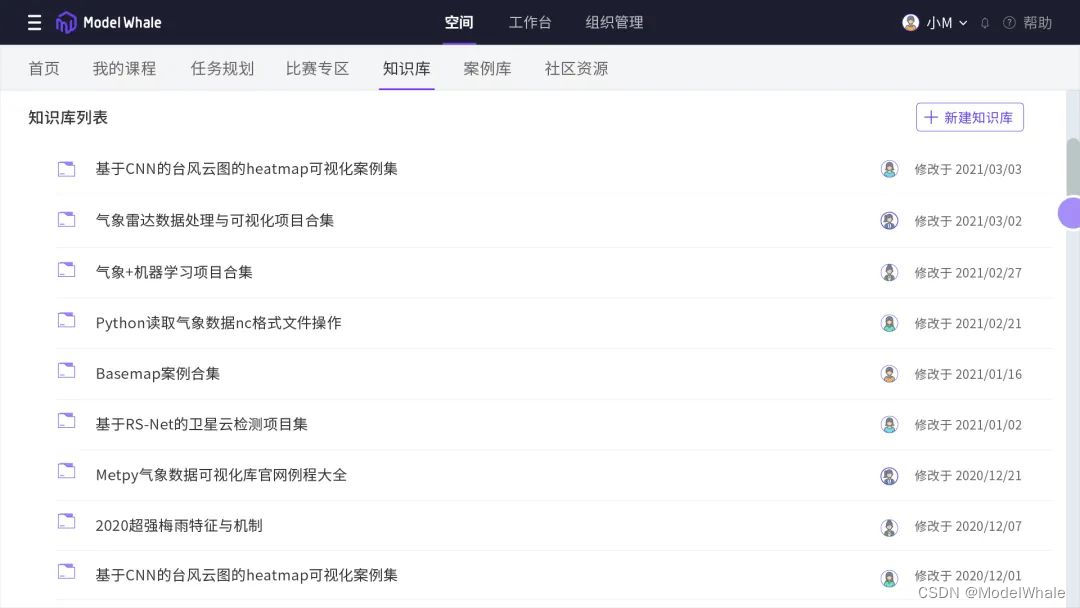Open Basemap案例合集
1080x608 pixels.
point(158,373)
